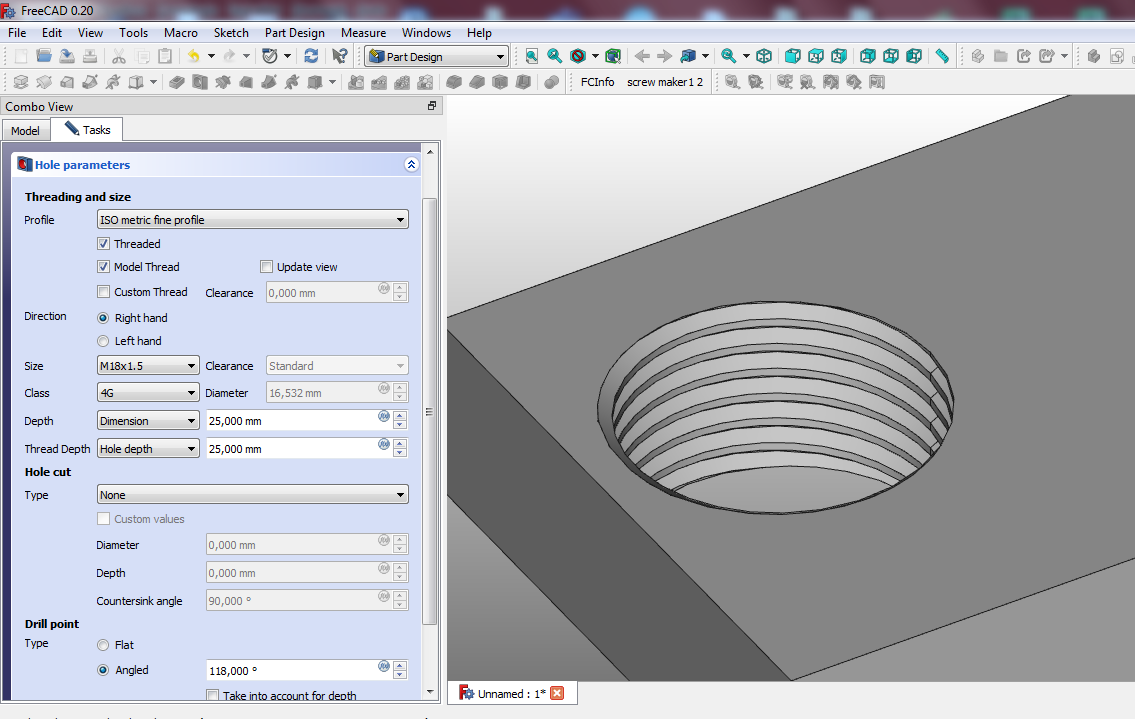1135x719 pixels.
Task: Select the Left hand direction radio button
Action: click(x=104, y=341)
